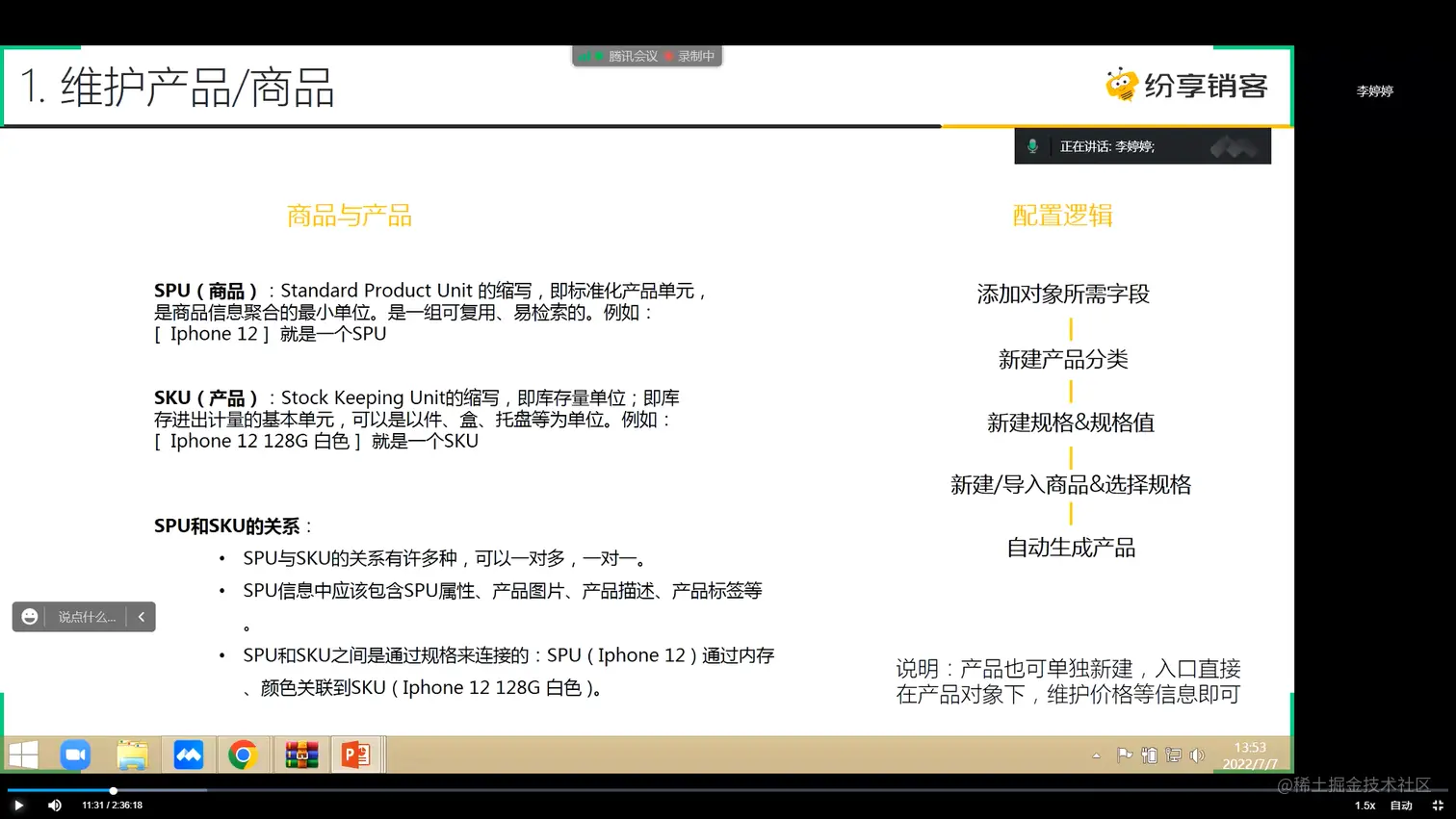Viewport: 1456px width, 819px height.
Task: Focus the 说点什么... comment input
Action: pyautogui.click(x=87, y=617)
